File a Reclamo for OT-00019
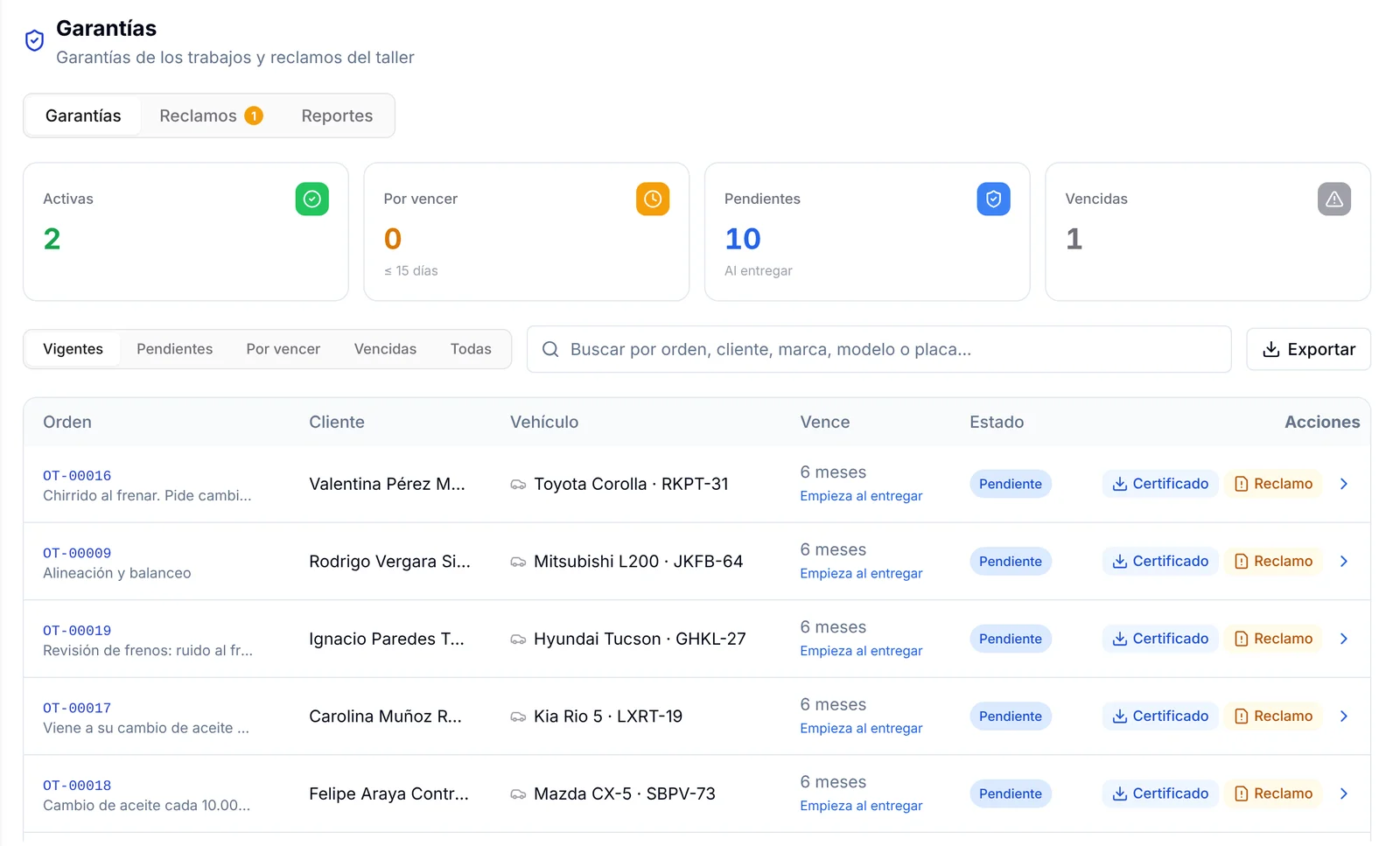This screenshot has height=846, width=1400. [1273, 639]
